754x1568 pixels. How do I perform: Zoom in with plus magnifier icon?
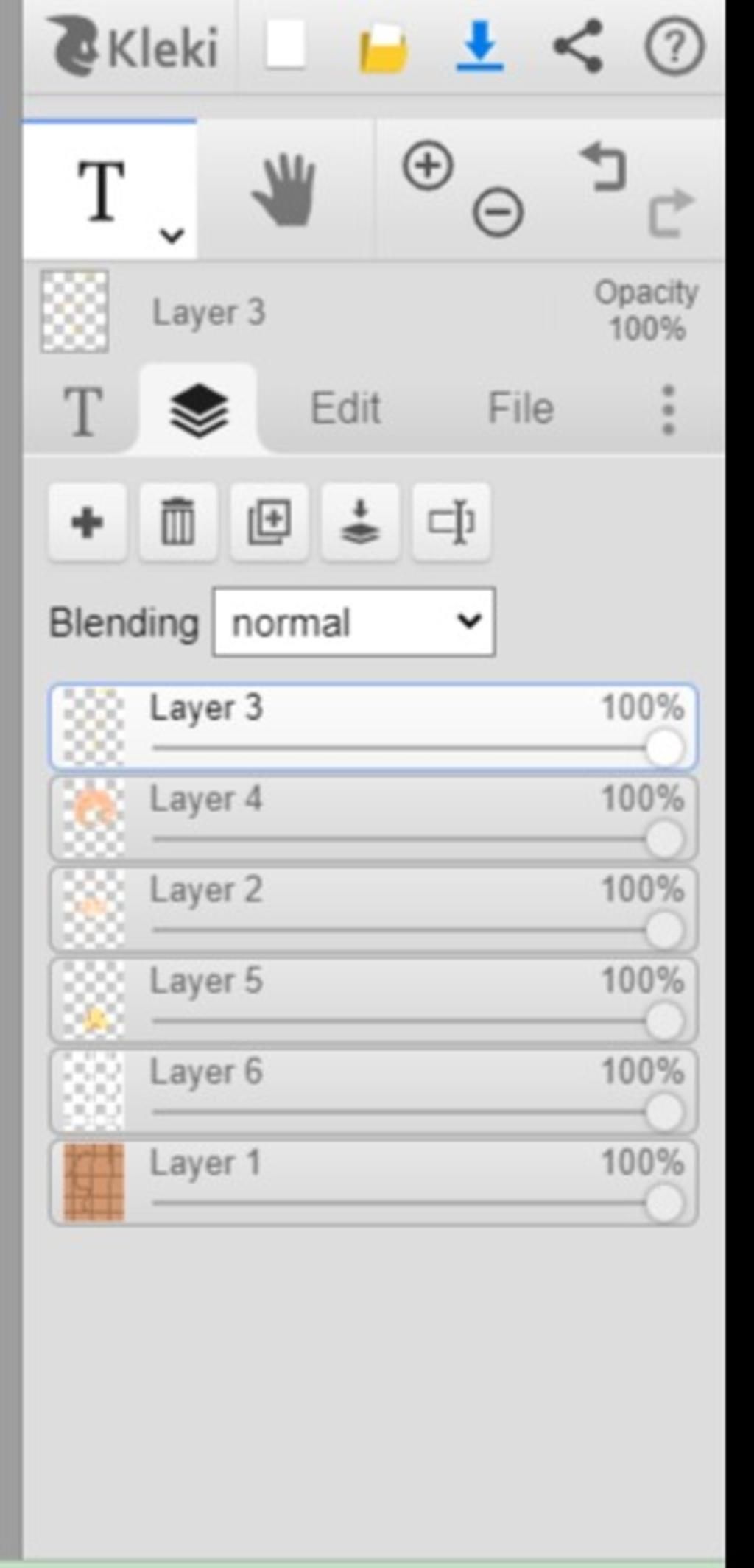[x=428, y=165]
